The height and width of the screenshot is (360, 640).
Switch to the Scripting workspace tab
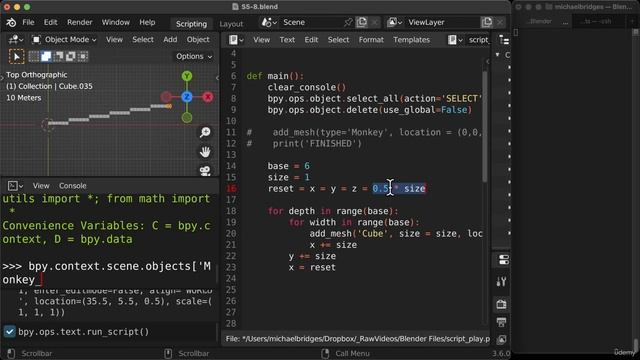191,24
